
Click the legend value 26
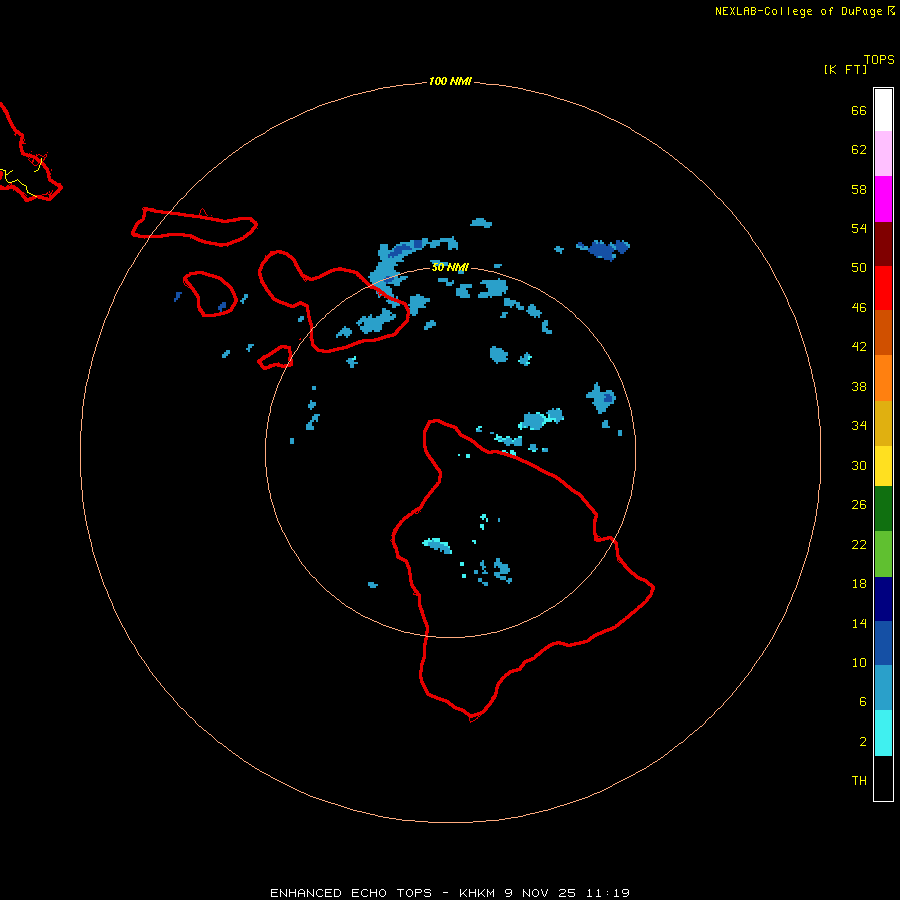pyautogui.click(x=859, y=505)
